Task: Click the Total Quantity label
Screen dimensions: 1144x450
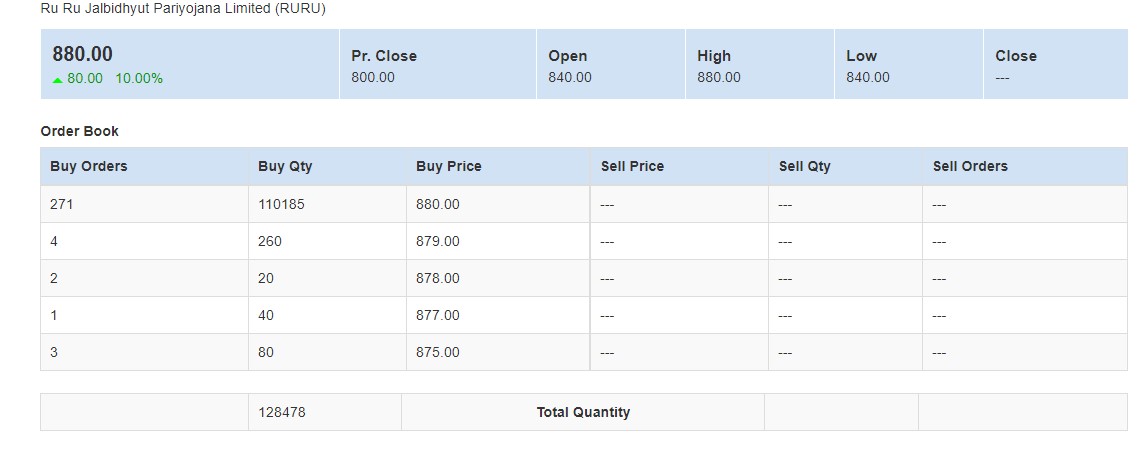Action: click(x=583, y=412)
